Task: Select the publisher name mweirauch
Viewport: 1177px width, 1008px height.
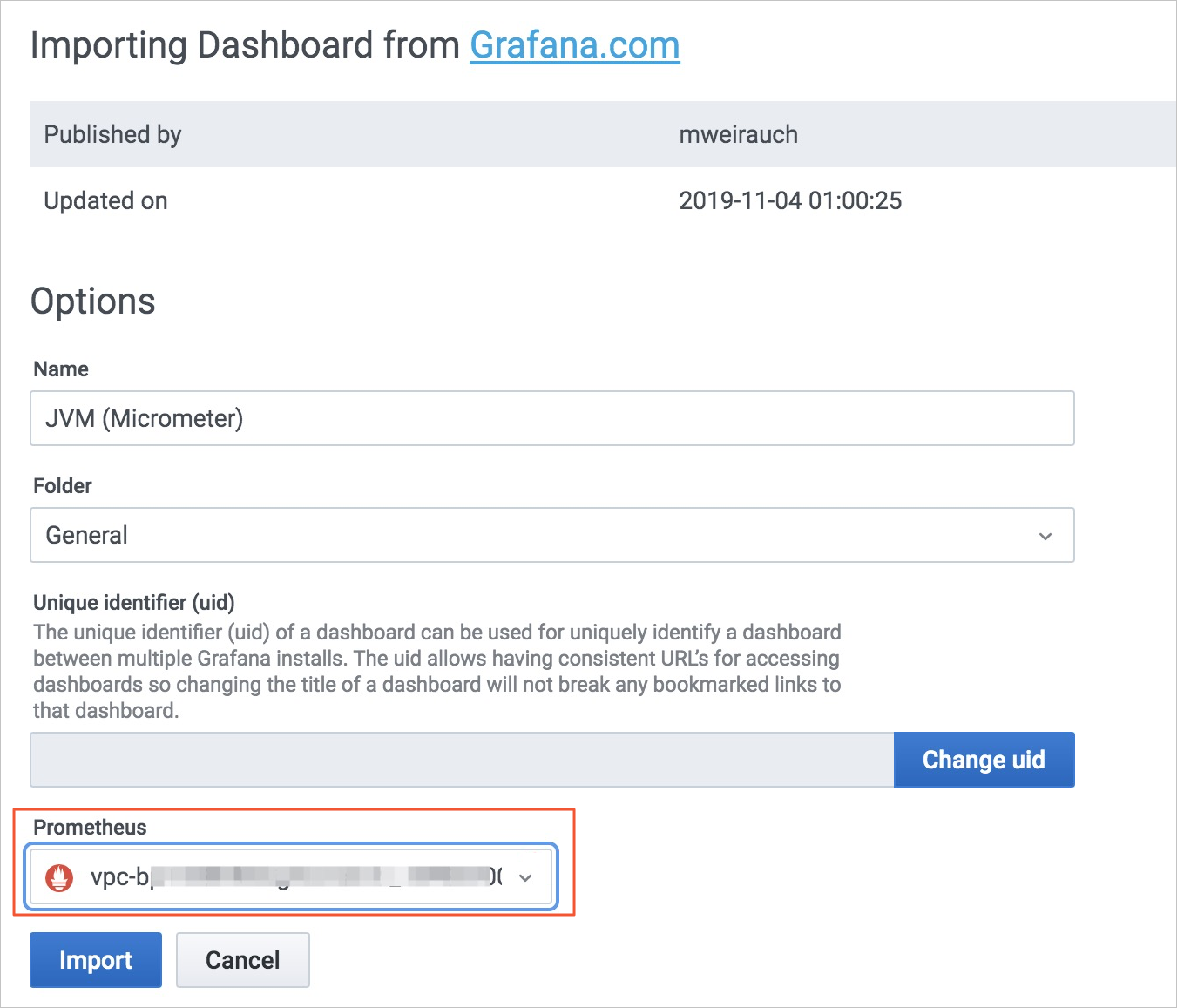Action: pyautogui.click(x=738, y=134)
